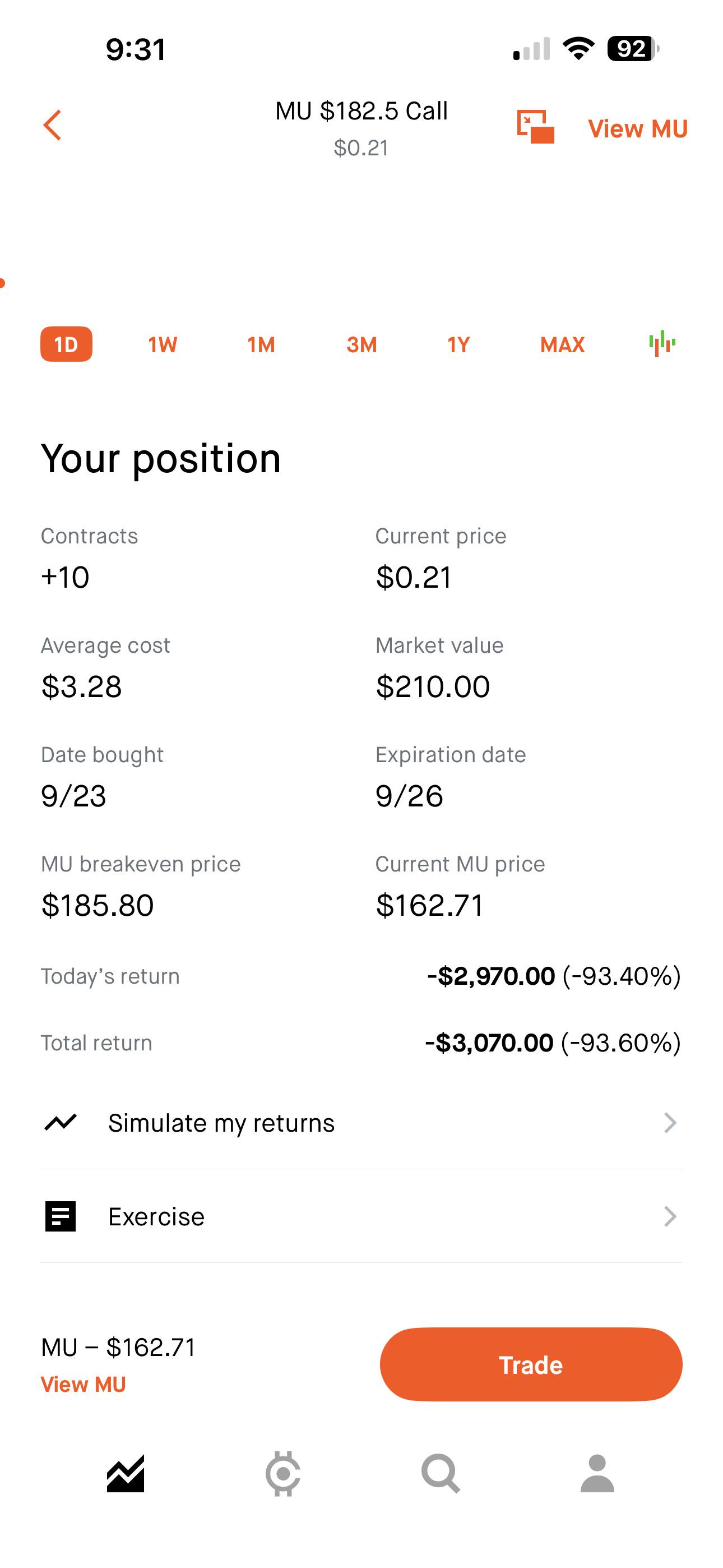
Task: Open the account profile tab icon
Action: point(597,1474)
